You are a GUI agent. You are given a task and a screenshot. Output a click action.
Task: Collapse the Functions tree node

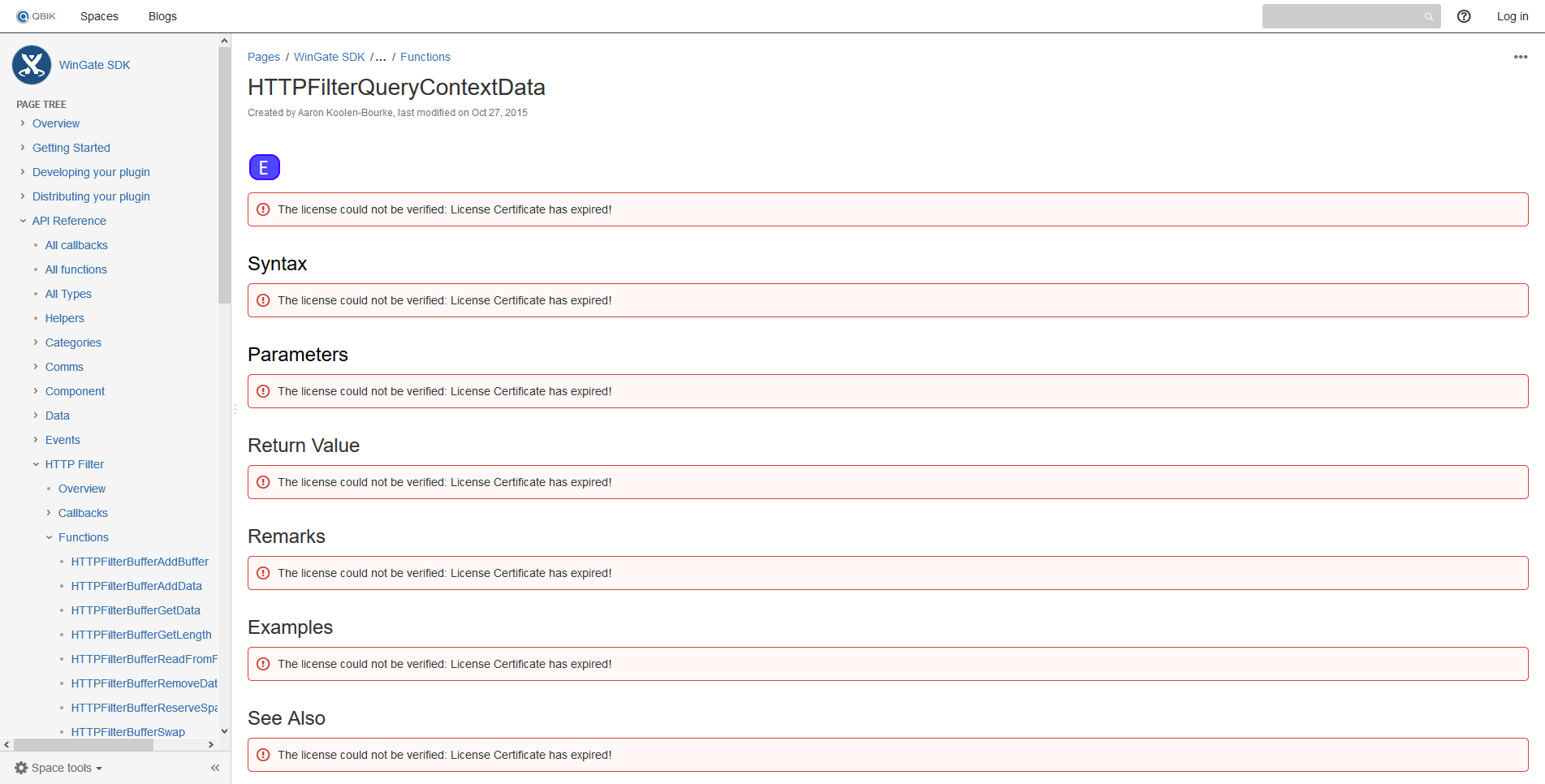49,537
